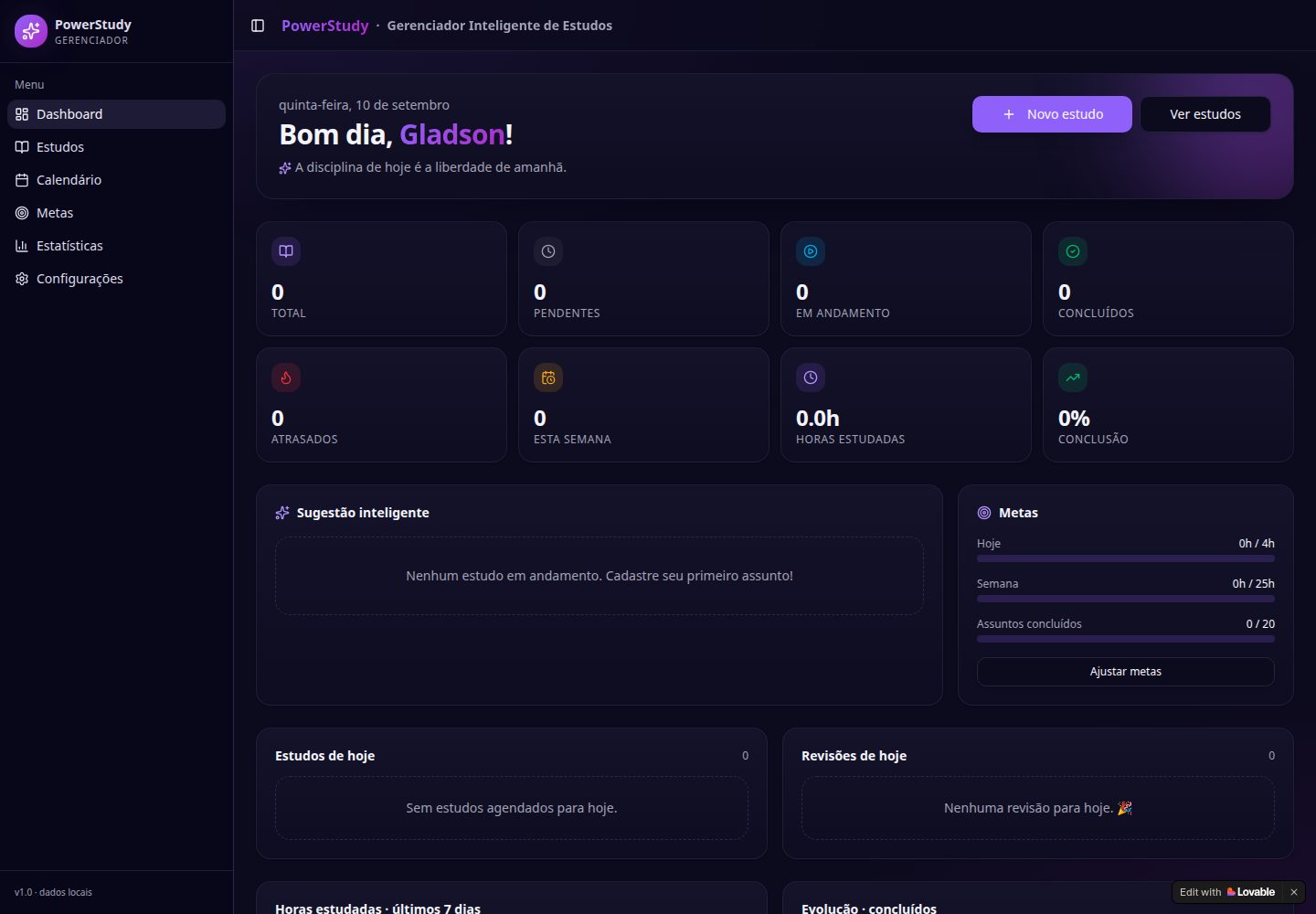The height and width of the screenshot is (914, 1316).
Task: Click the 'Evolução · concluídos' heading
Action: [869, 909]
